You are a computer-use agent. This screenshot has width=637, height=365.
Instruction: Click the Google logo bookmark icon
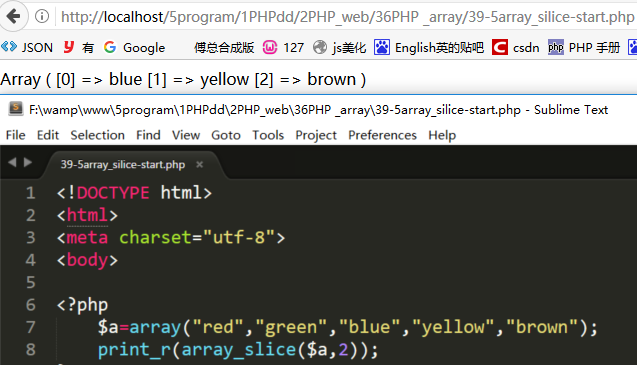[110, 48]
